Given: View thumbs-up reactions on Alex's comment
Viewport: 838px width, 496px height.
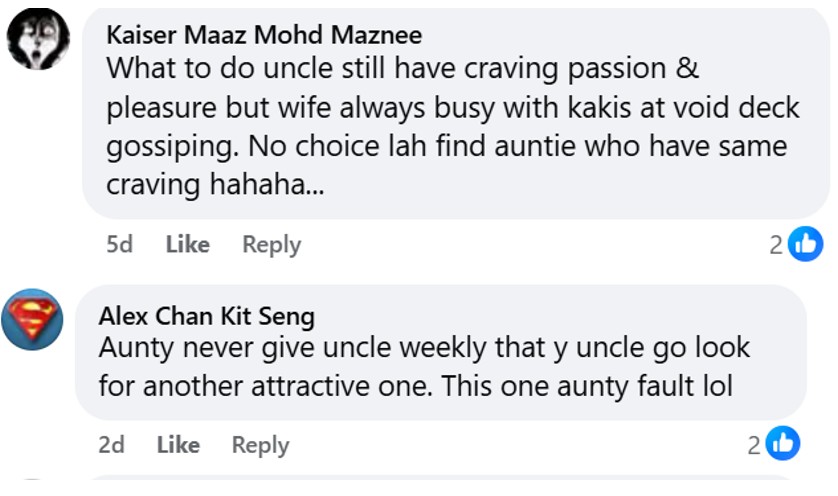Looking at the screenshot, I should click(x=783, y=443).
